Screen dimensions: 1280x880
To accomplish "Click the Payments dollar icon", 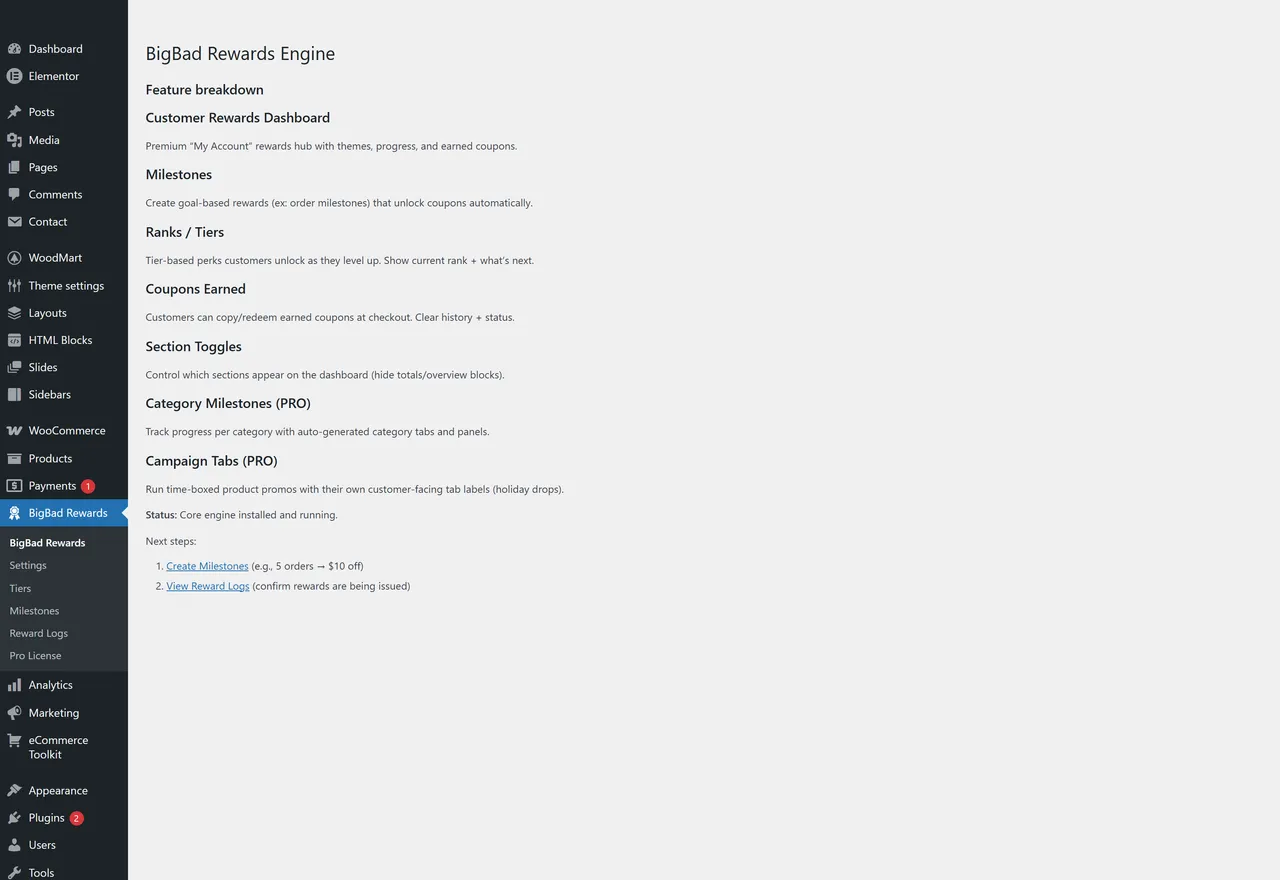I will (x=14, y=486).
